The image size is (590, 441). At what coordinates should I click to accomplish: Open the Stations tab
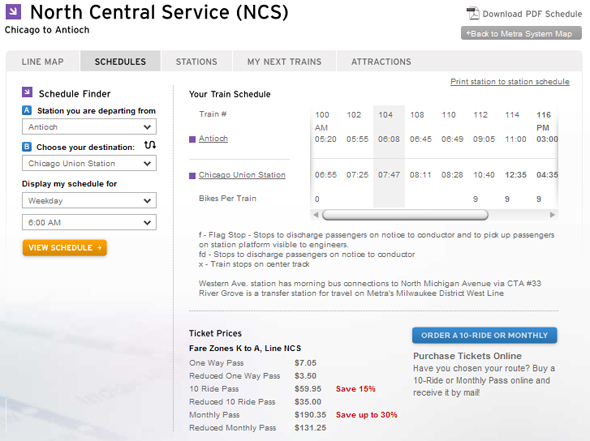click(196, 61)
